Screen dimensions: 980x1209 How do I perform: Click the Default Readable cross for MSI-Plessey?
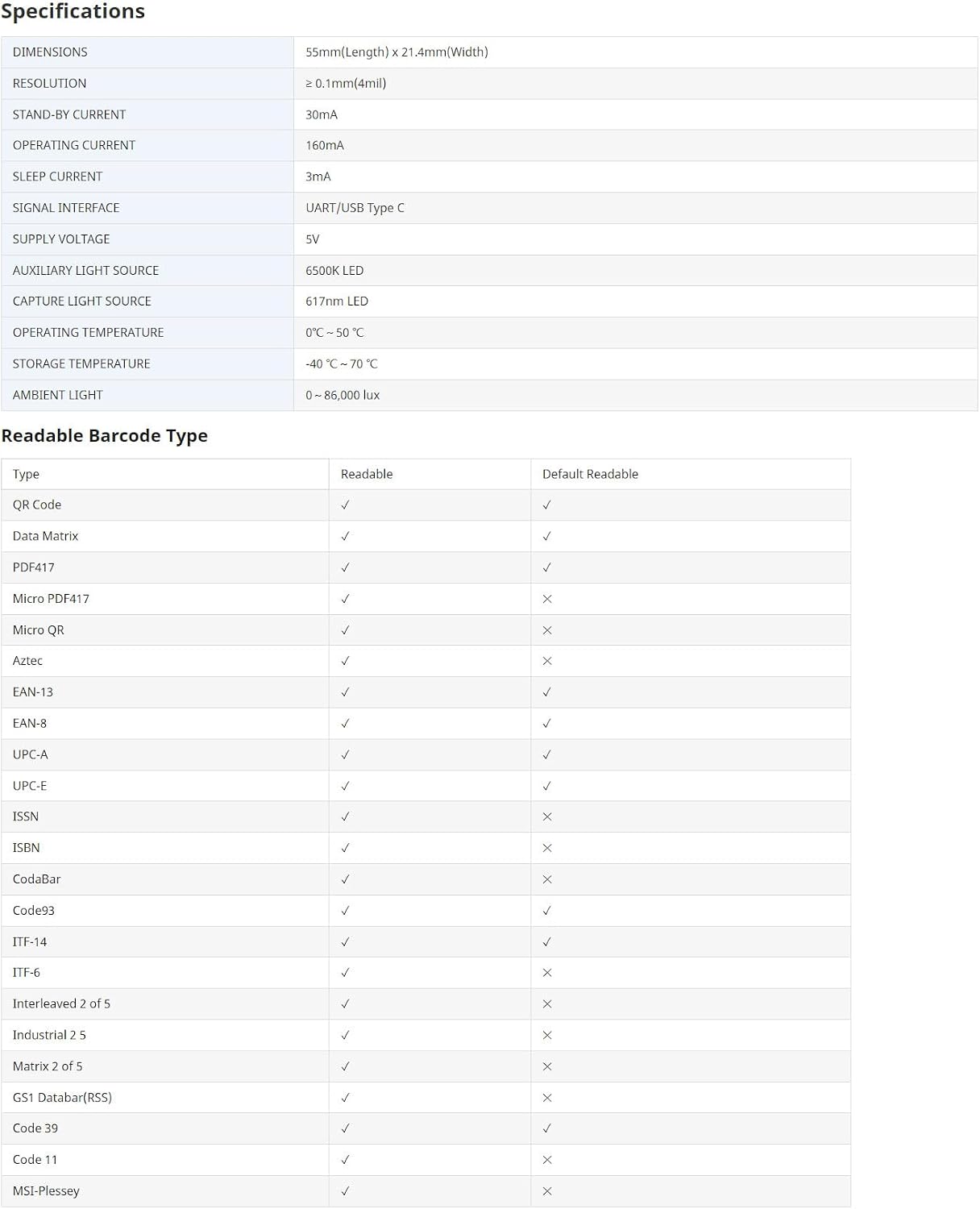pyautogui.click(x=547, y=1191)
